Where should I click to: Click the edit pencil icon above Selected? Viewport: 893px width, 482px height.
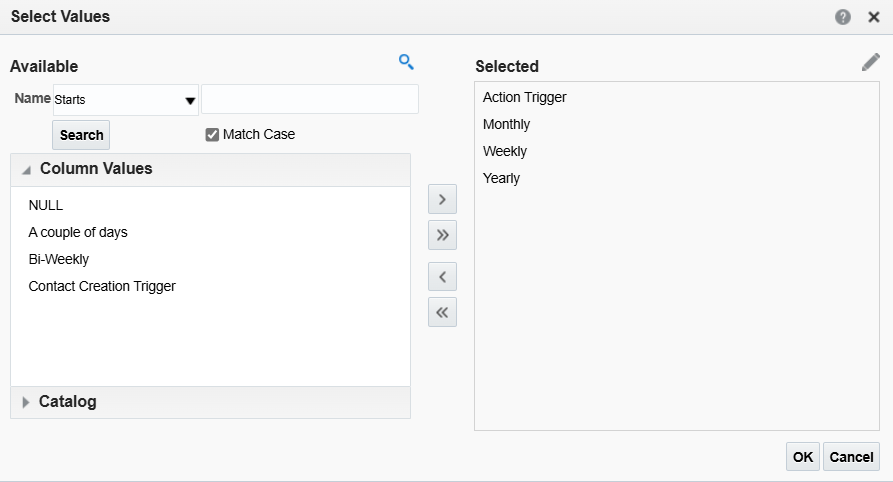(871, 62)
